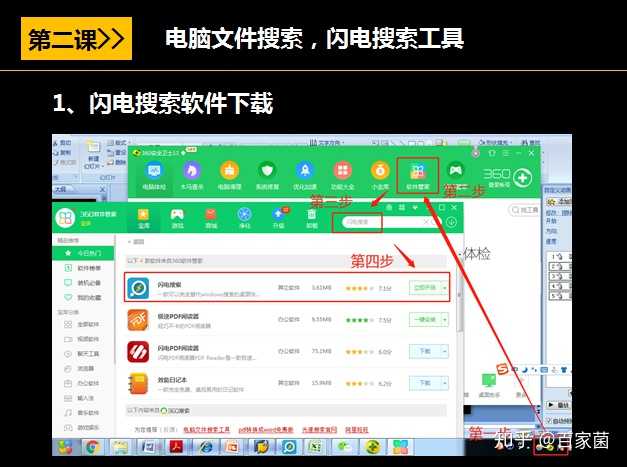The width and height of the screenshot is (627, 467).
Task: Switch to the 净化 tab
Action: pyautogui.click(x=244, y=219)
